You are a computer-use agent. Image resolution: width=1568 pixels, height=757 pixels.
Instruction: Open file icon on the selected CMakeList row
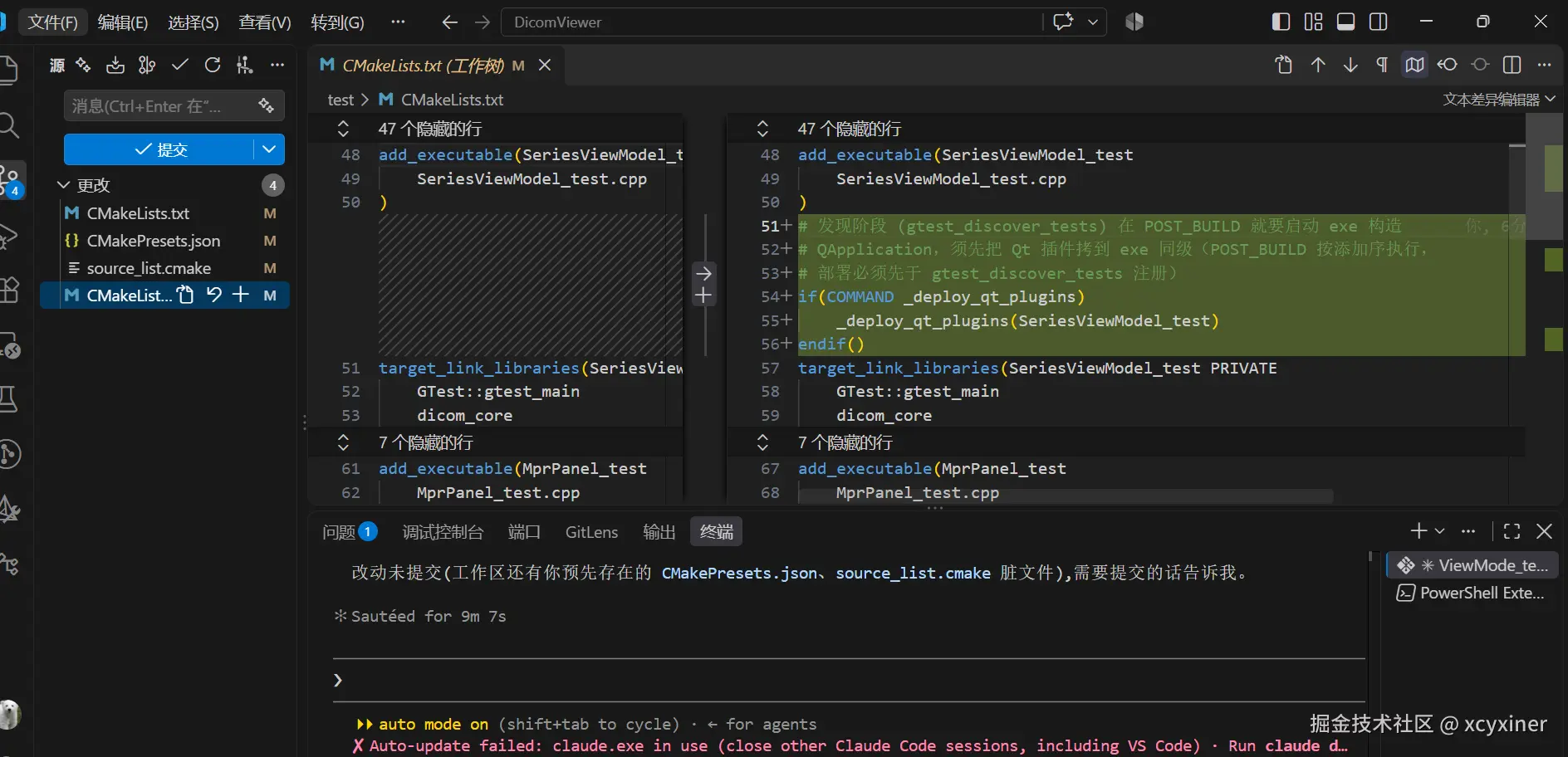tap(185, 295)
